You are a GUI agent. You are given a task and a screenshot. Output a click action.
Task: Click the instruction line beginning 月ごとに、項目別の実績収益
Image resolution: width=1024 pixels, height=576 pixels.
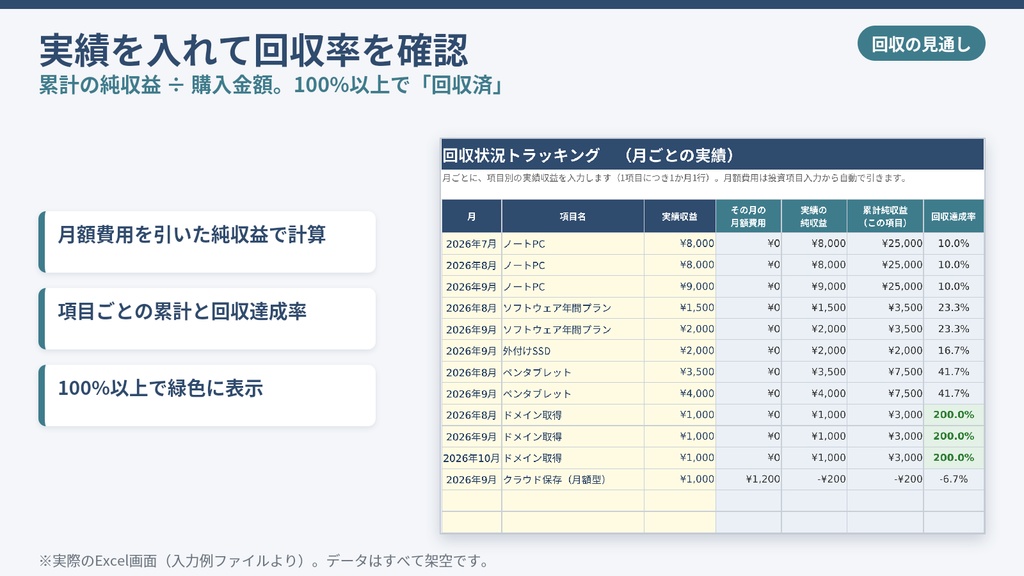tap(674, 178)
